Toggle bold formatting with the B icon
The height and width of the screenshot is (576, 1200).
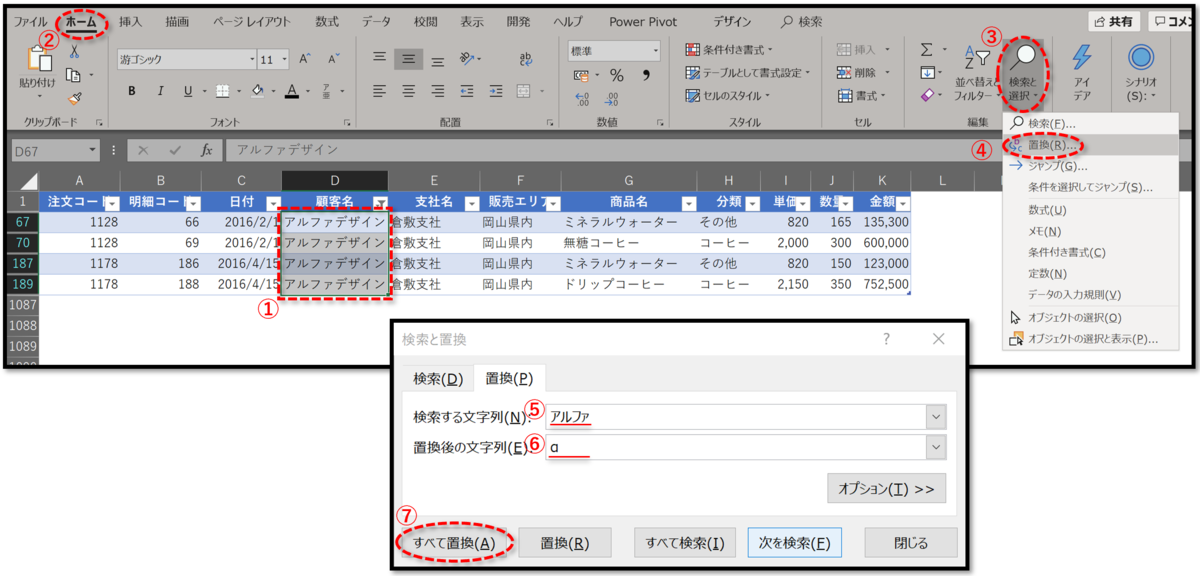coord(130,90)
